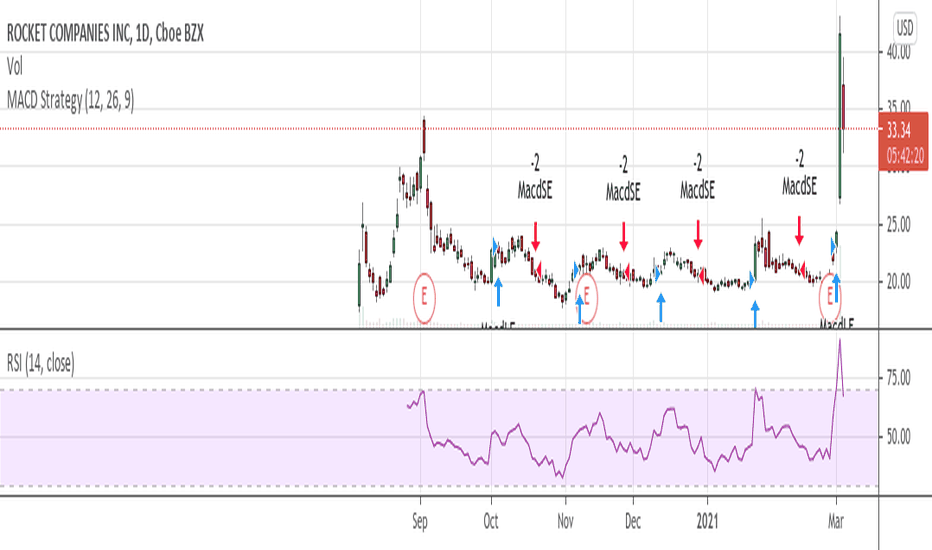Select the red short-entry arrow in mid-October
Viewport: 932px width, 550px height.
[x=536, y=236]
